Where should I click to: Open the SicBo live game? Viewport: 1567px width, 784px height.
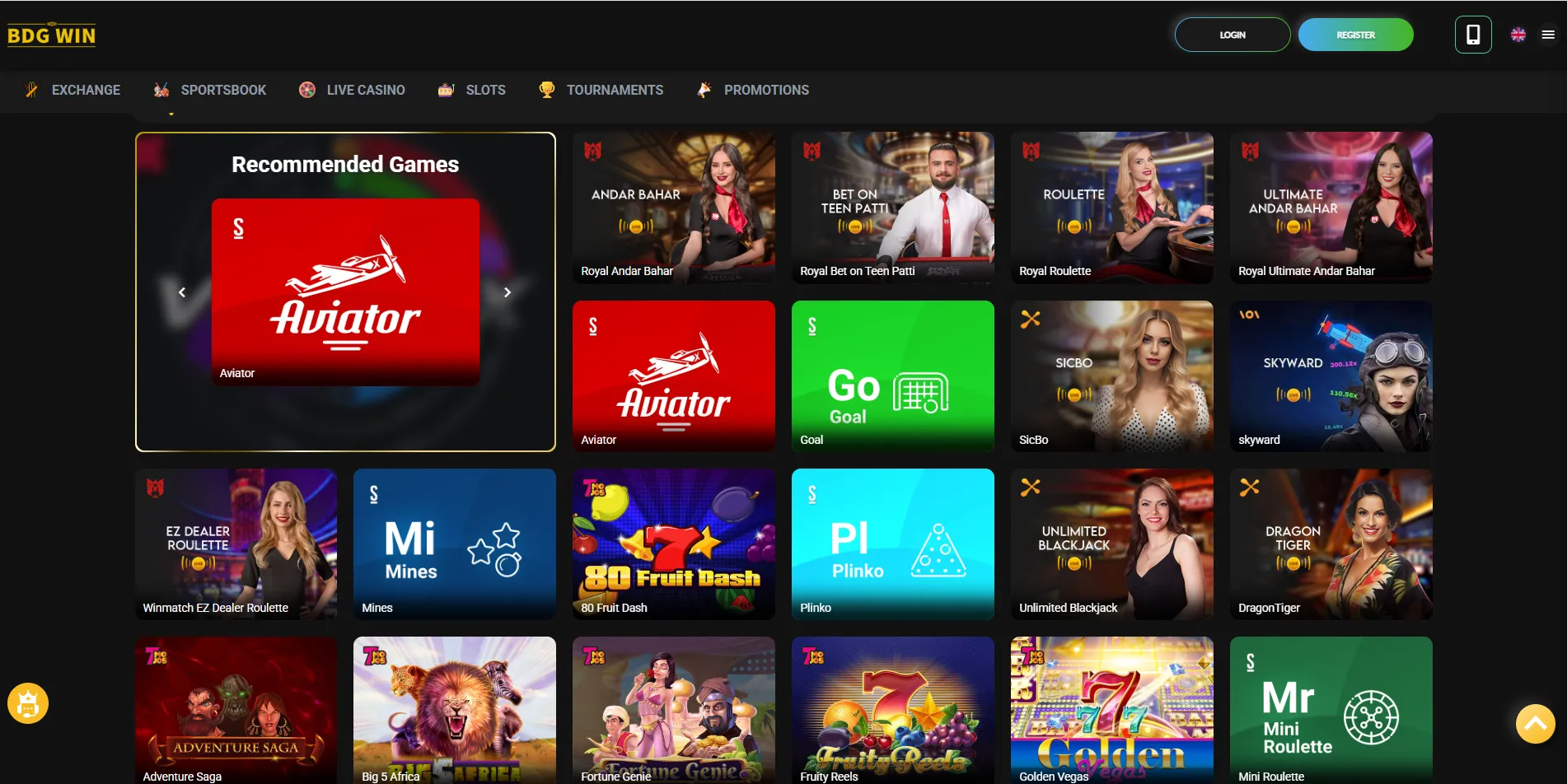pyautogui.click(x=1112, y=376)
